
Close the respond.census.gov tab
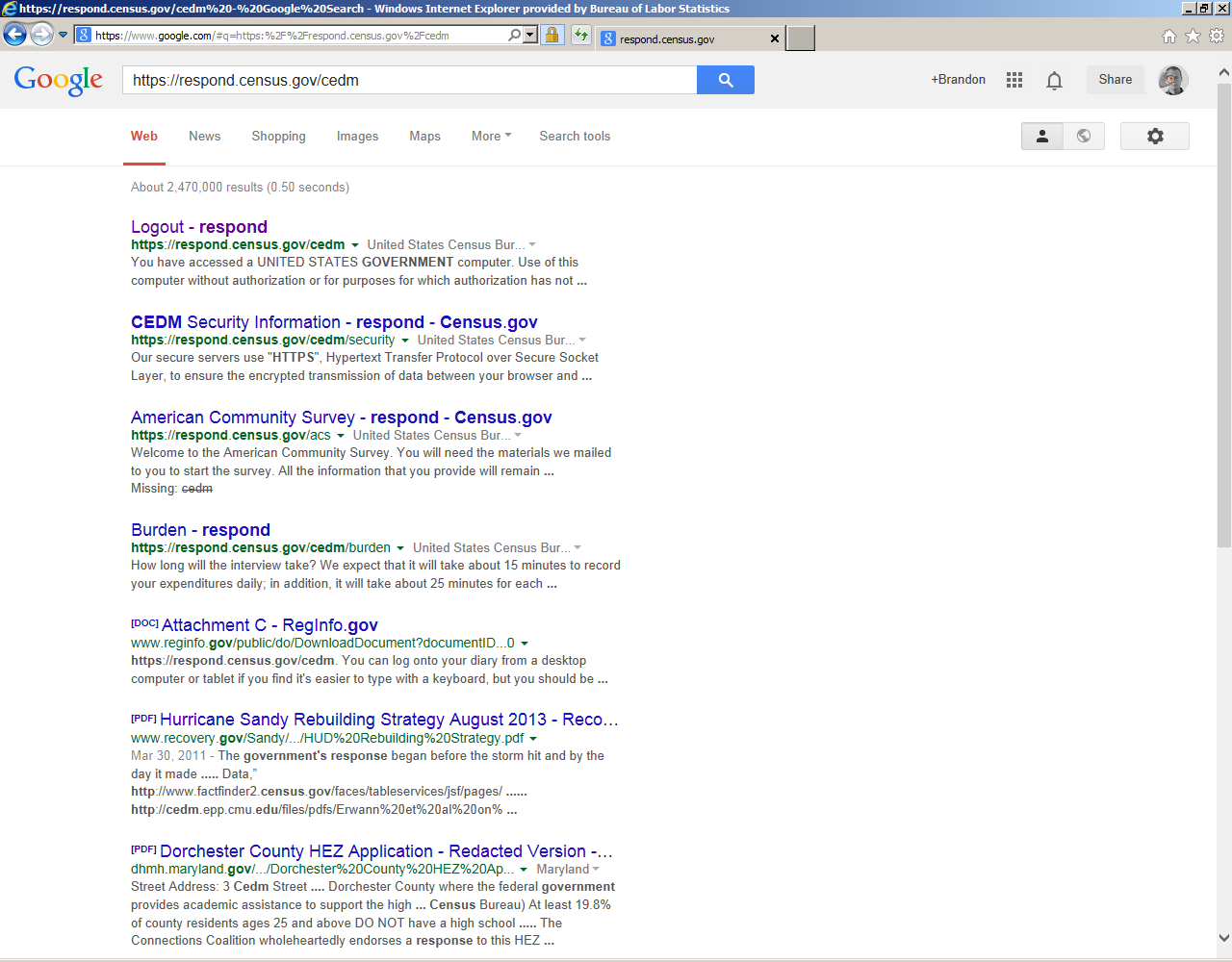(775, 38)
